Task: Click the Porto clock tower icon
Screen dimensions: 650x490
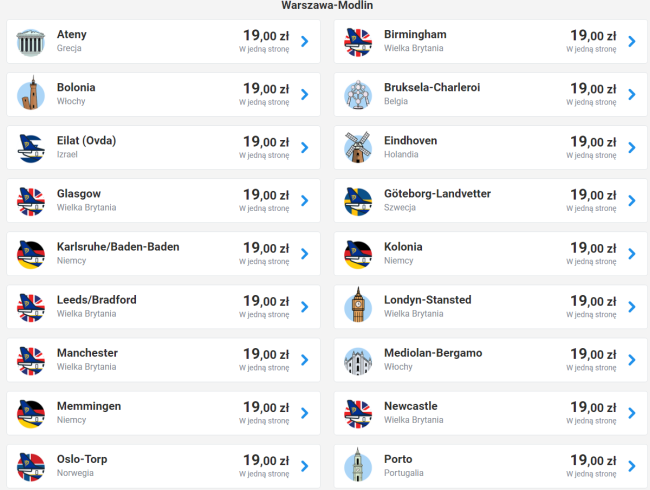Action: pos(358,466)
